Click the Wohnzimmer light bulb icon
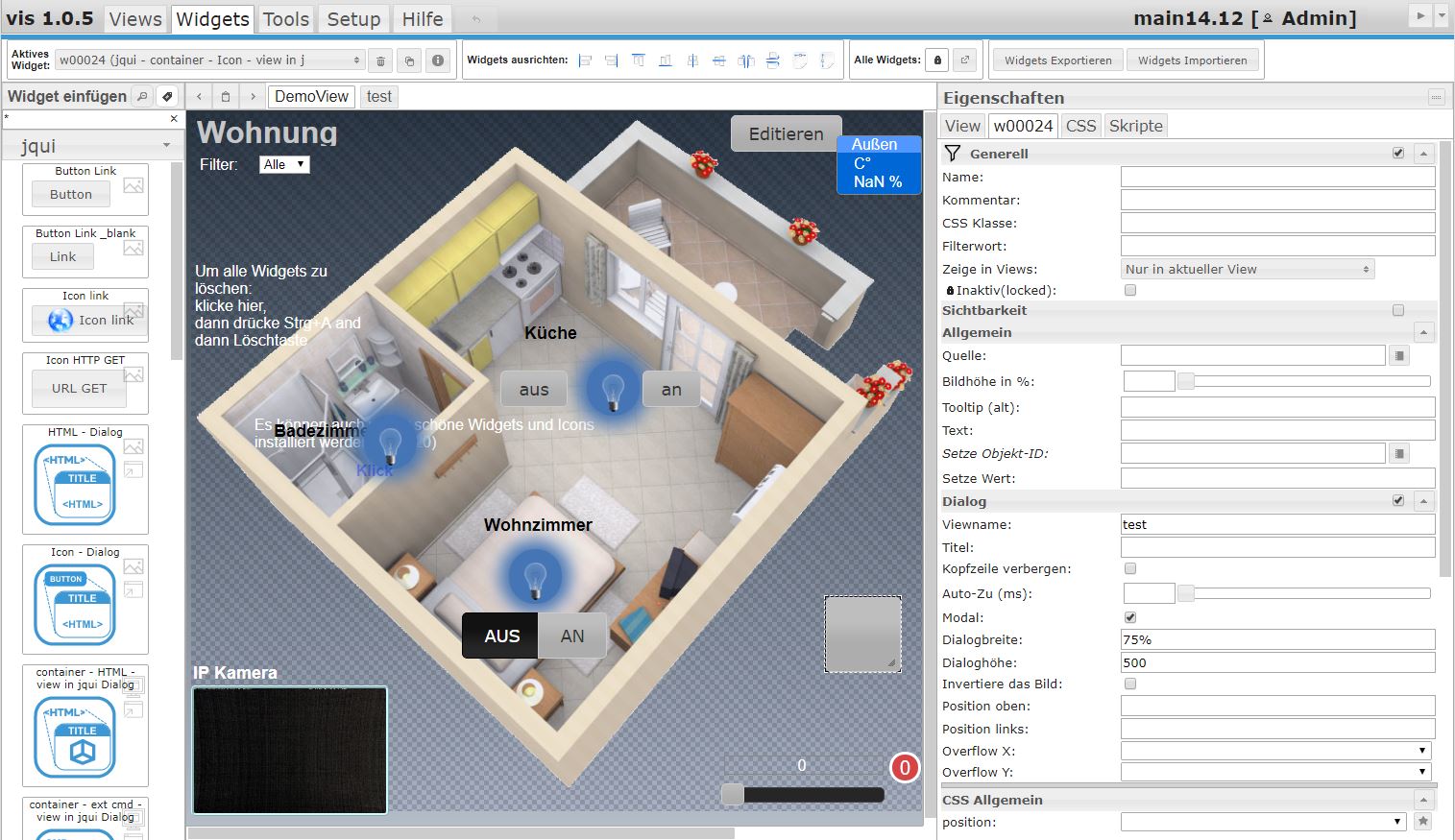 [534, 577]
